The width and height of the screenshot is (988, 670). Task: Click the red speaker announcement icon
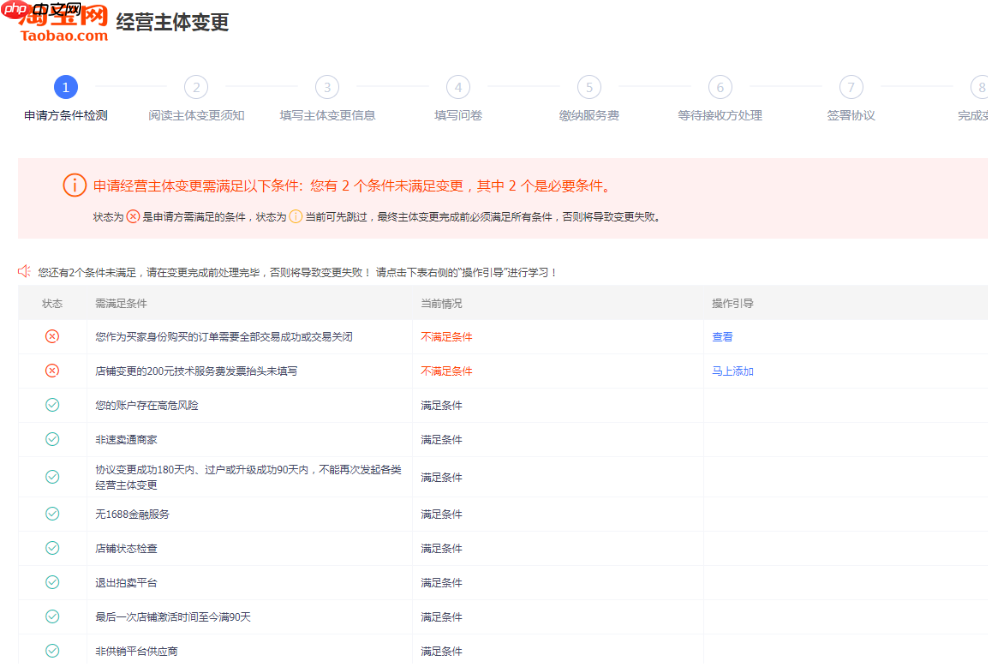(x=25, y=271)
